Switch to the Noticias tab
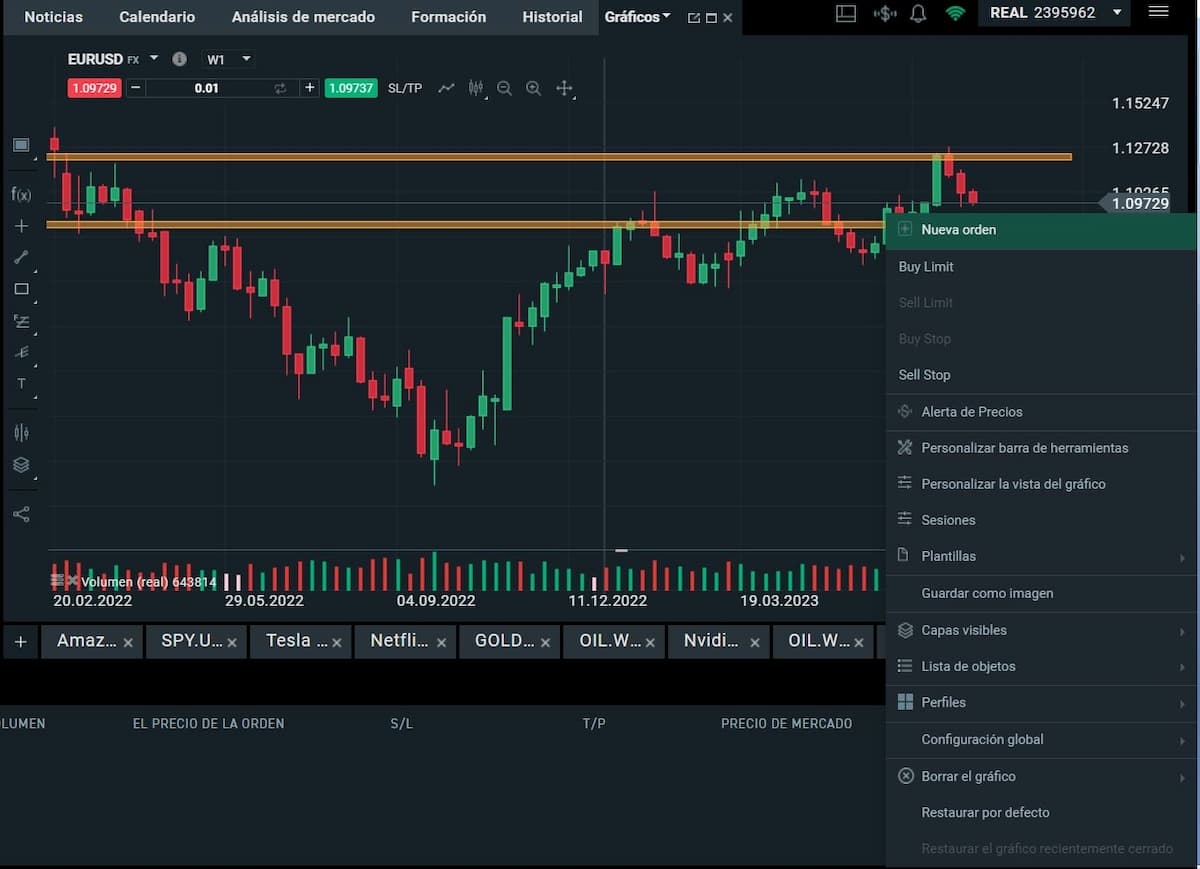This screenshot has width=1200, height=869. (54, 17)
